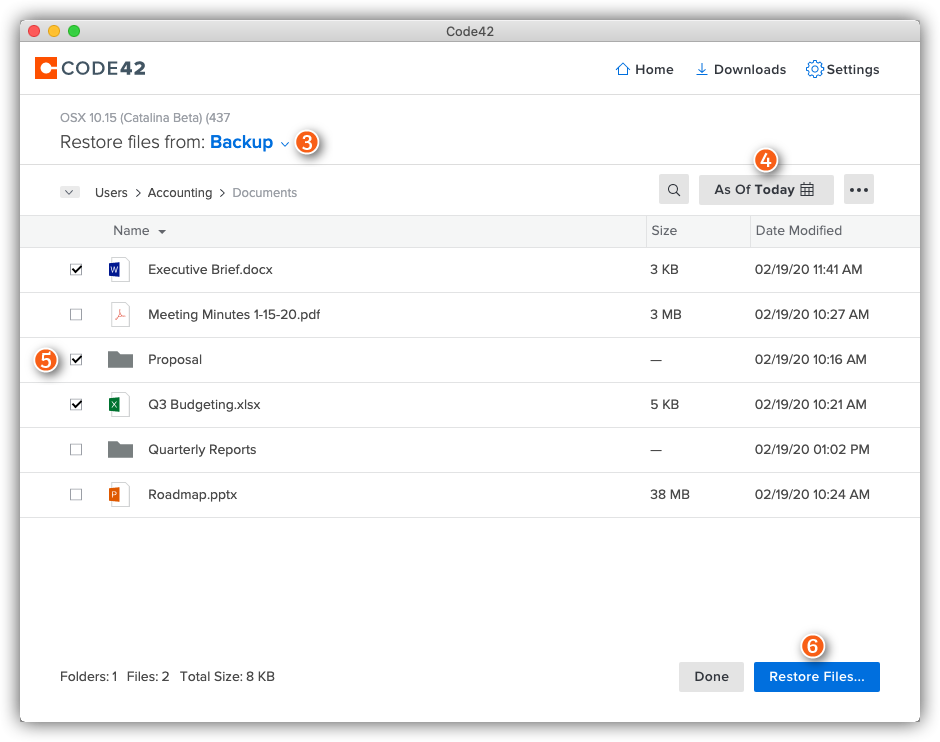940x742 pixels.
Task: Click the PDF icon for Meeting Minutes
Action: click(x=119, y=314)
